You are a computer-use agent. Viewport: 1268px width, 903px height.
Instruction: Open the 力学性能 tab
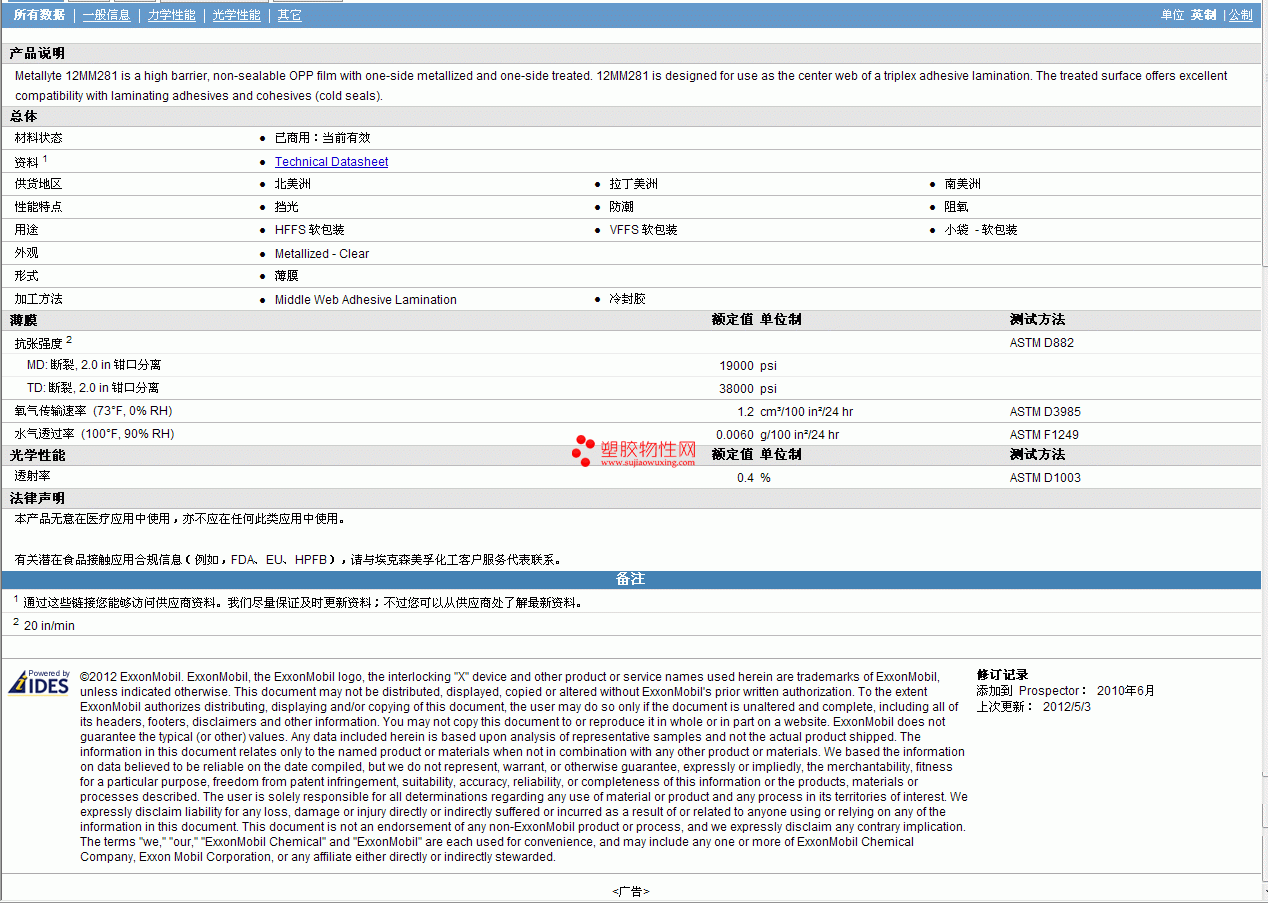pos(172,15)
